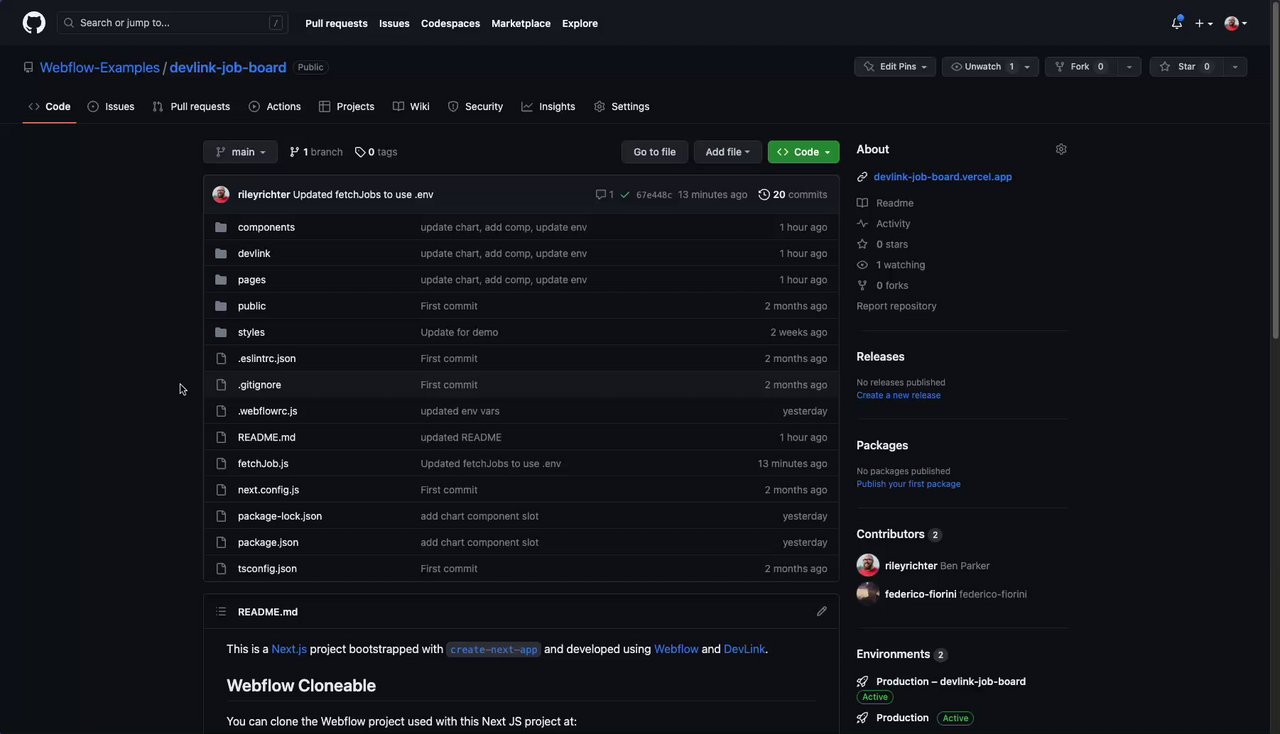Screen dimensions: 1280x734
Task: Open comment count on latest commit
Action: (x=604, y=194)
